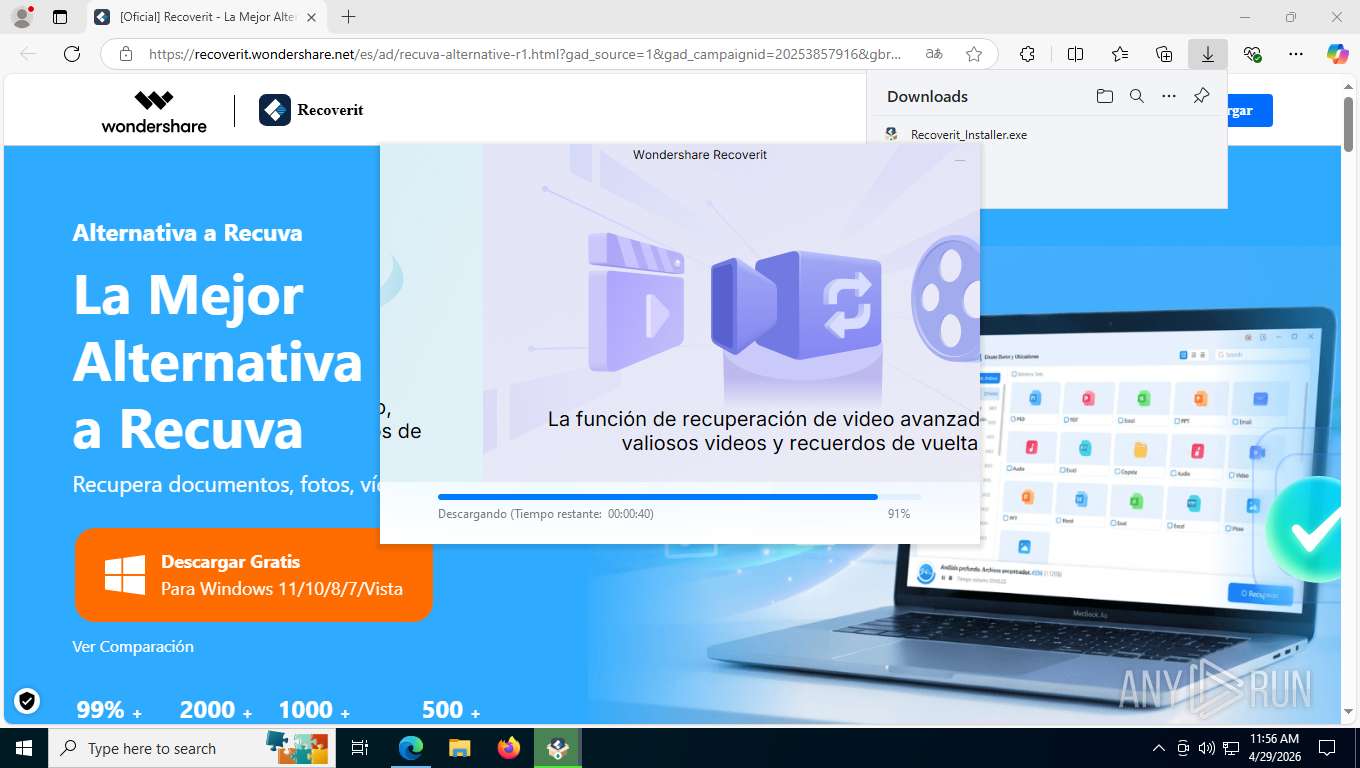Show hidden system tray icons
Screen dimensions: 1360x768
coord(1159,748)
